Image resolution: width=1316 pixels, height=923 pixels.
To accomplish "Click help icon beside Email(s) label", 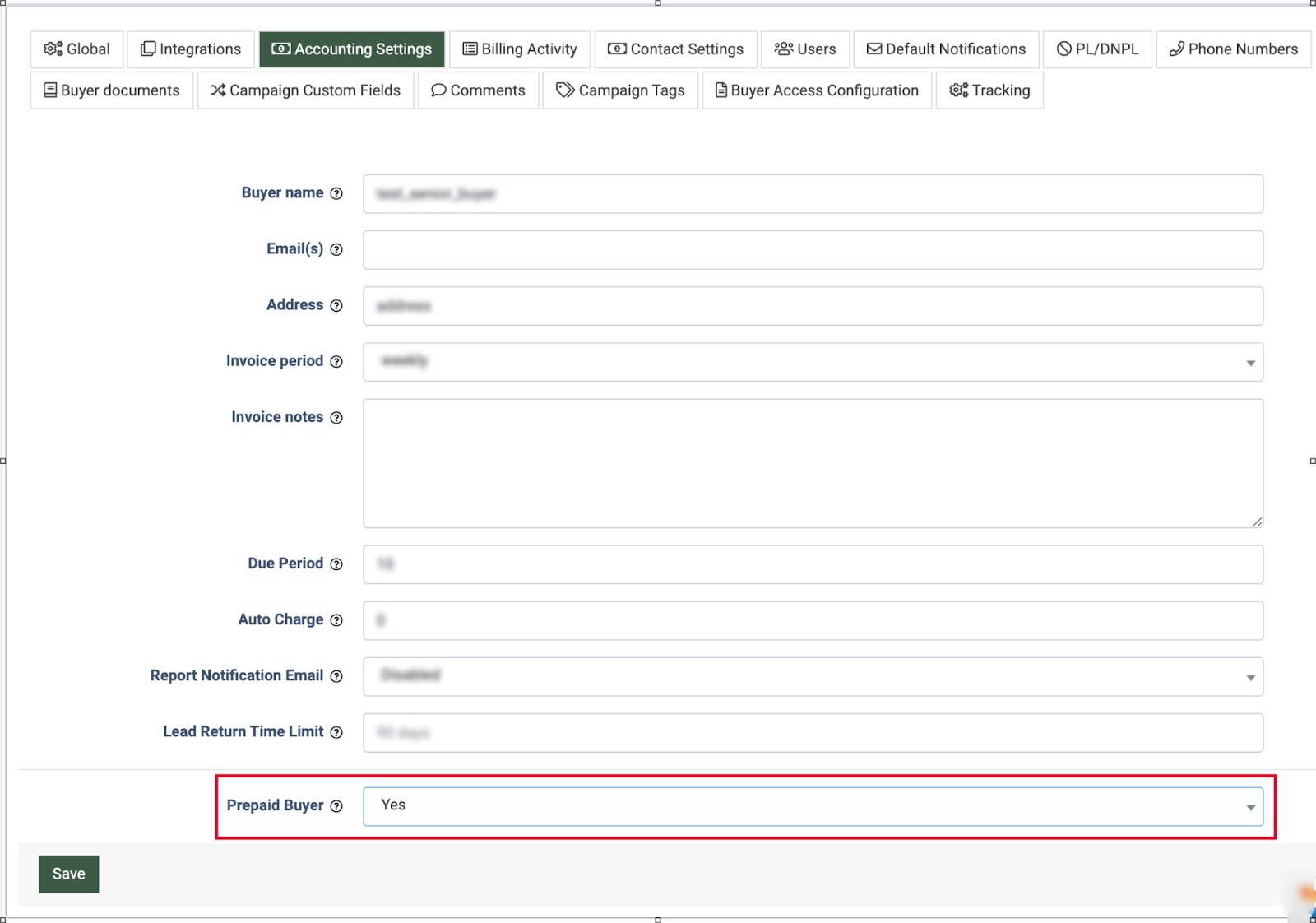I will click(336, 249).
